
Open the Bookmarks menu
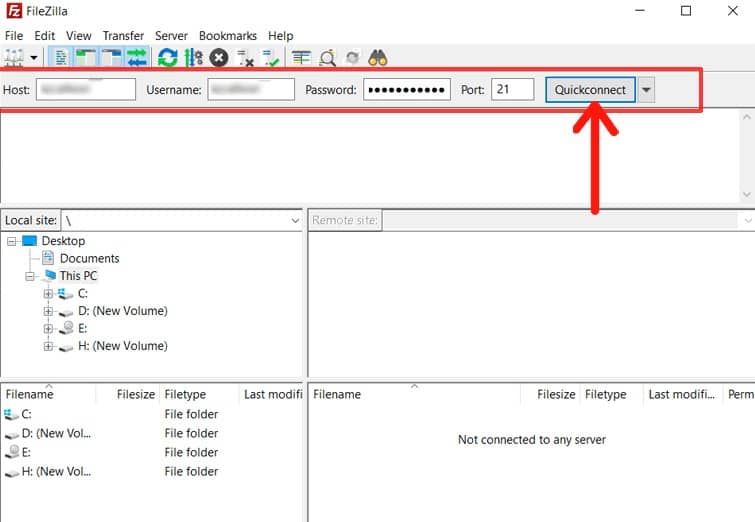[x=228, y=36]
